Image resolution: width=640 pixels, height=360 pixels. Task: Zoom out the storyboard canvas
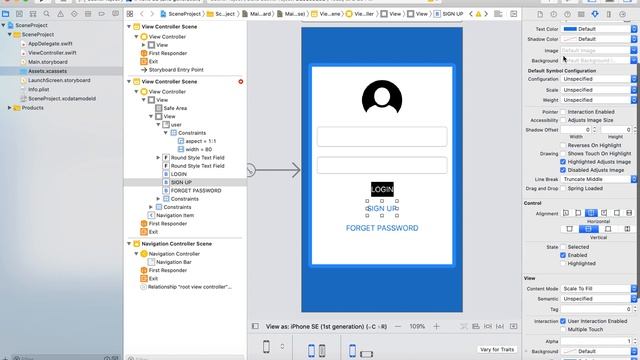[x=398, y=327]
